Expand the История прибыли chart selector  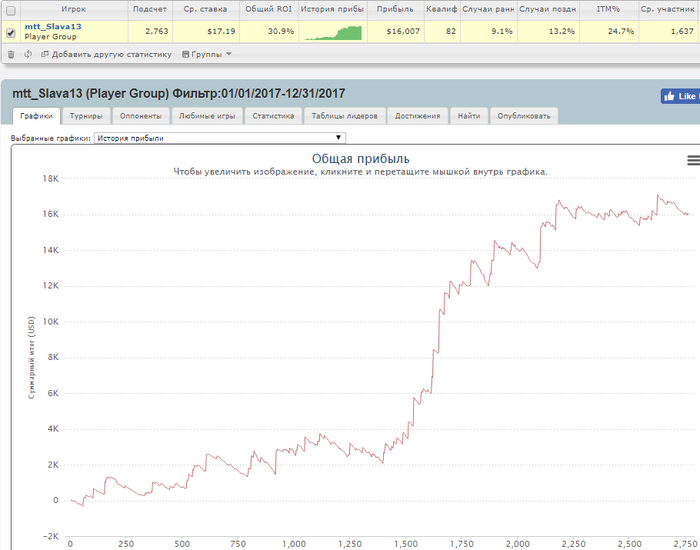coord(220,138)
